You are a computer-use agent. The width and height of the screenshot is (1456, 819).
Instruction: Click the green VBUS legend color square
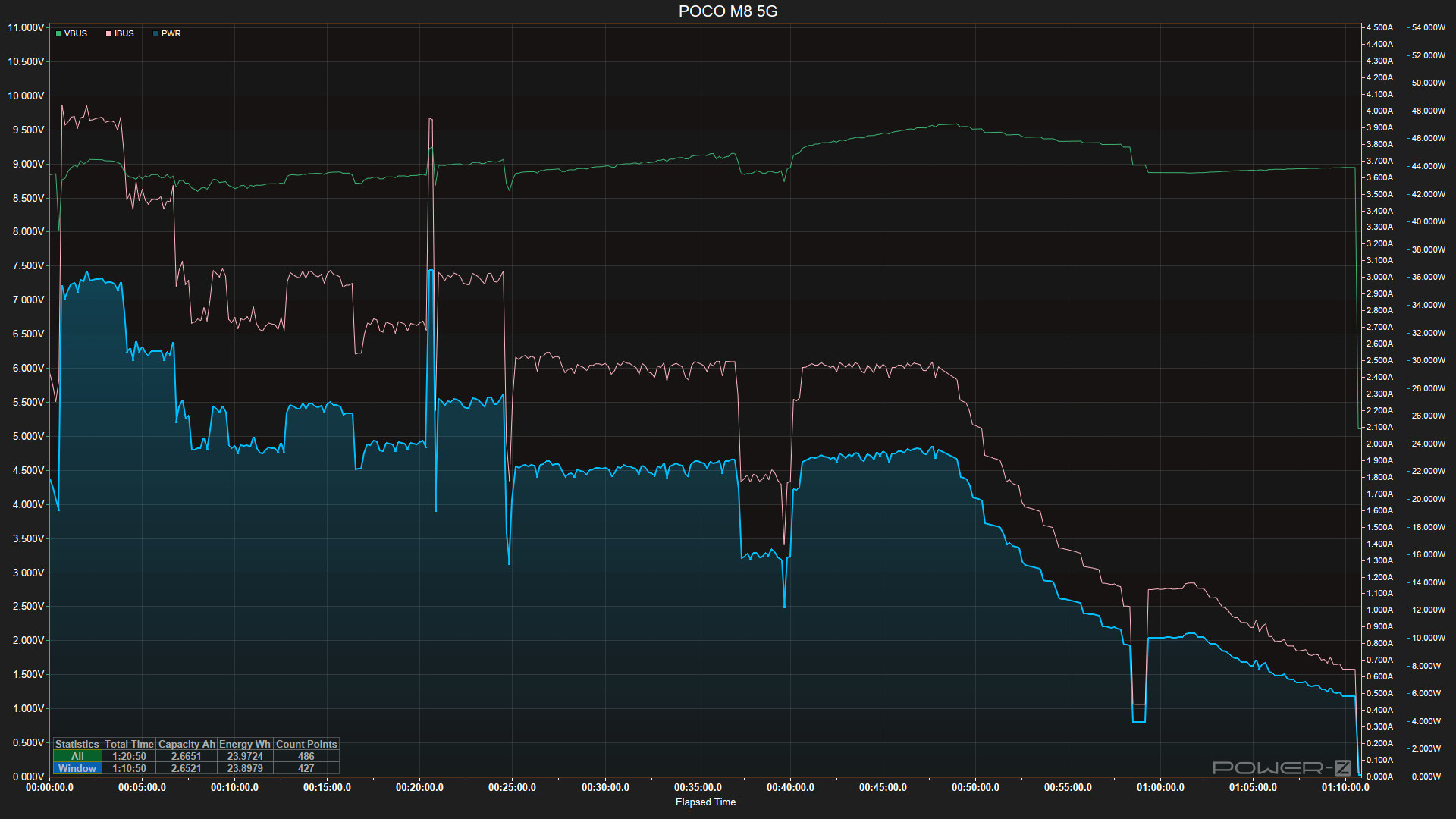pos(58,33)
